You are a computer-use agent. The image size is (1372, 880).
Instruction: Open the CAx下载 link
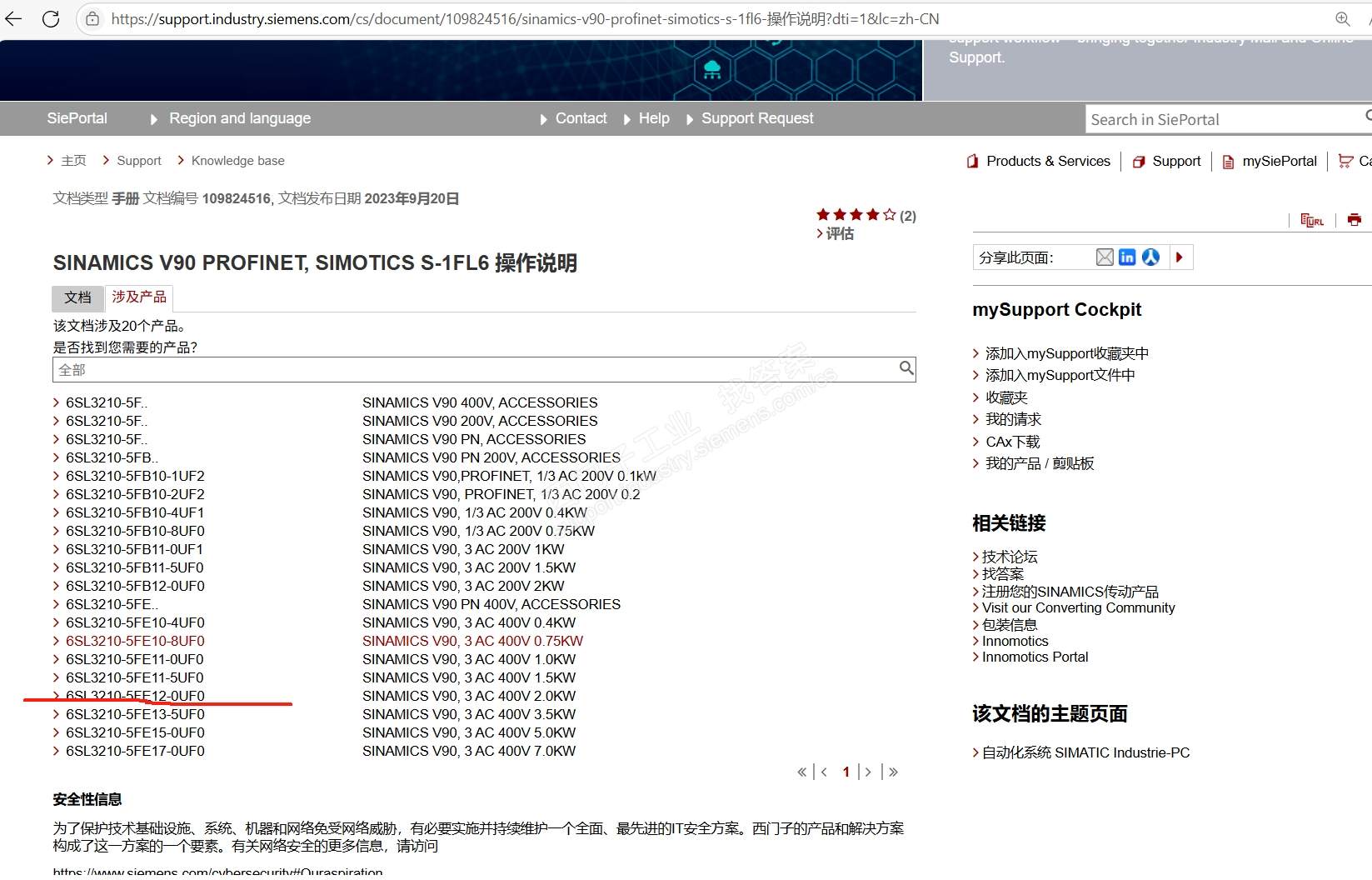coord(1013,442)
